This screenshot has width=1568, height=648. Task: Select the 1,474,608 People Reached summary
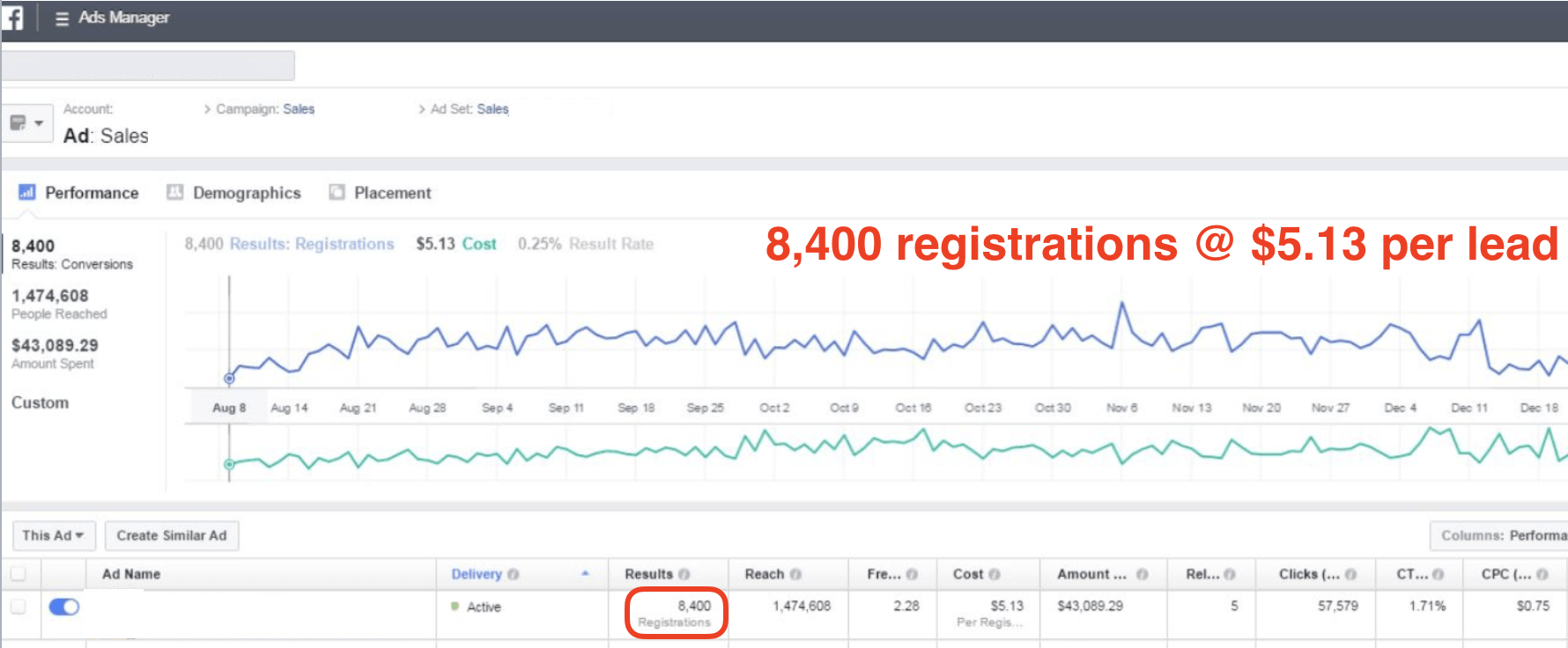click(59, 304)
